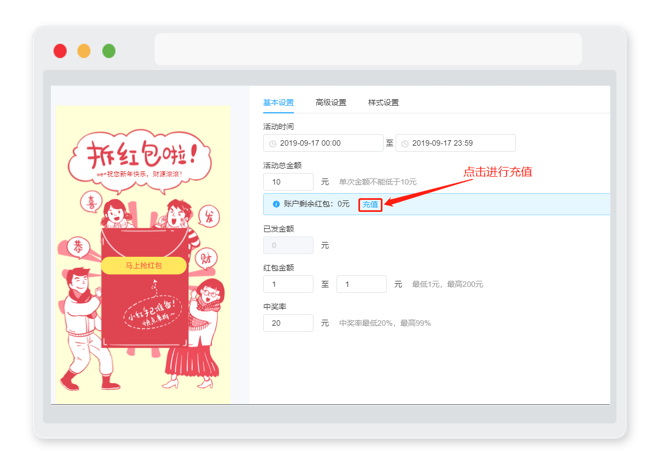Click the 账户剩余红包：0元 text
The width and height of the screenshot is (660, 463).
pos(317,204)
